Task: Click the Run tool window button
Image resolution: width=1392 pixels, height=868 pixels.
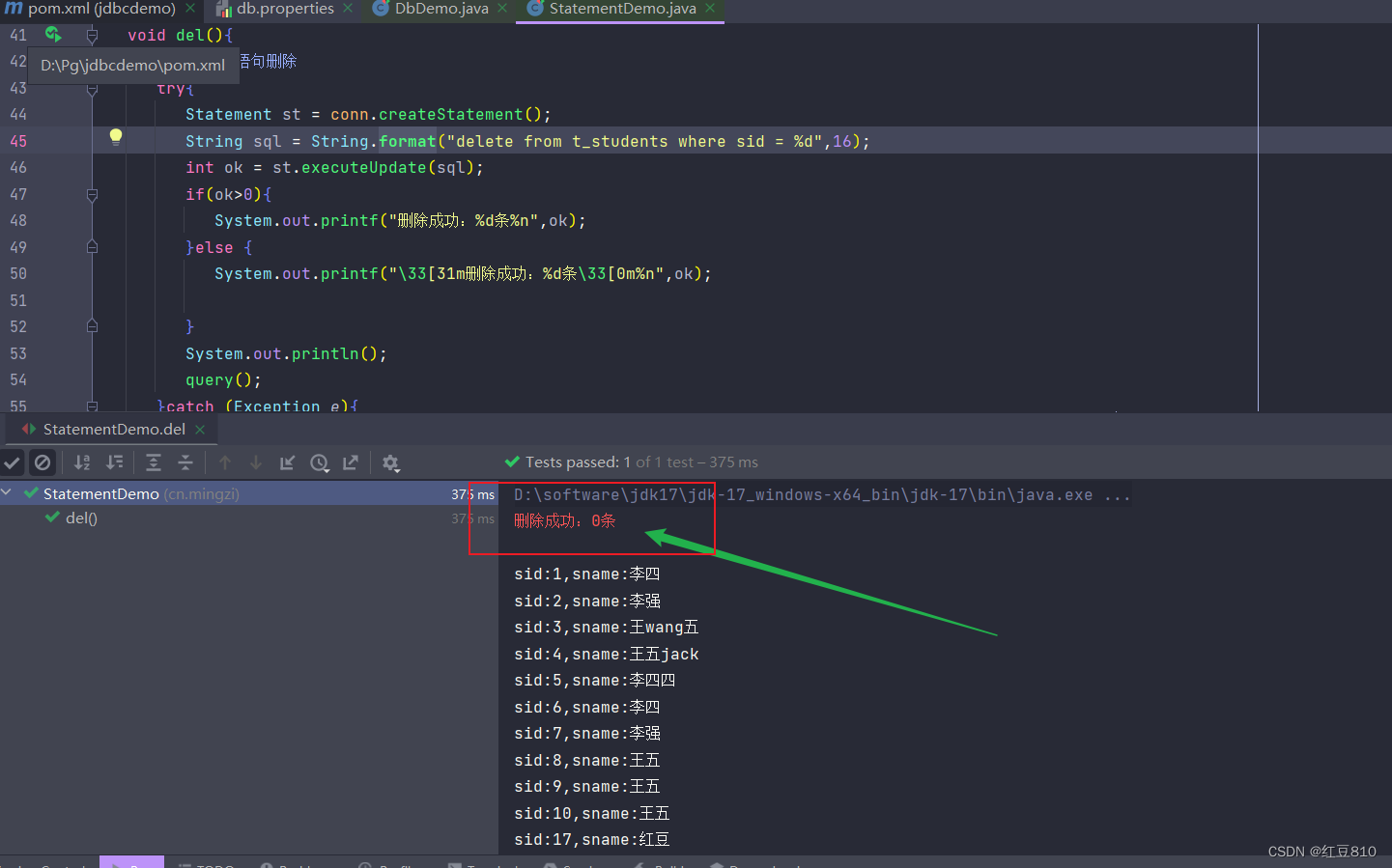Action: 131,862
